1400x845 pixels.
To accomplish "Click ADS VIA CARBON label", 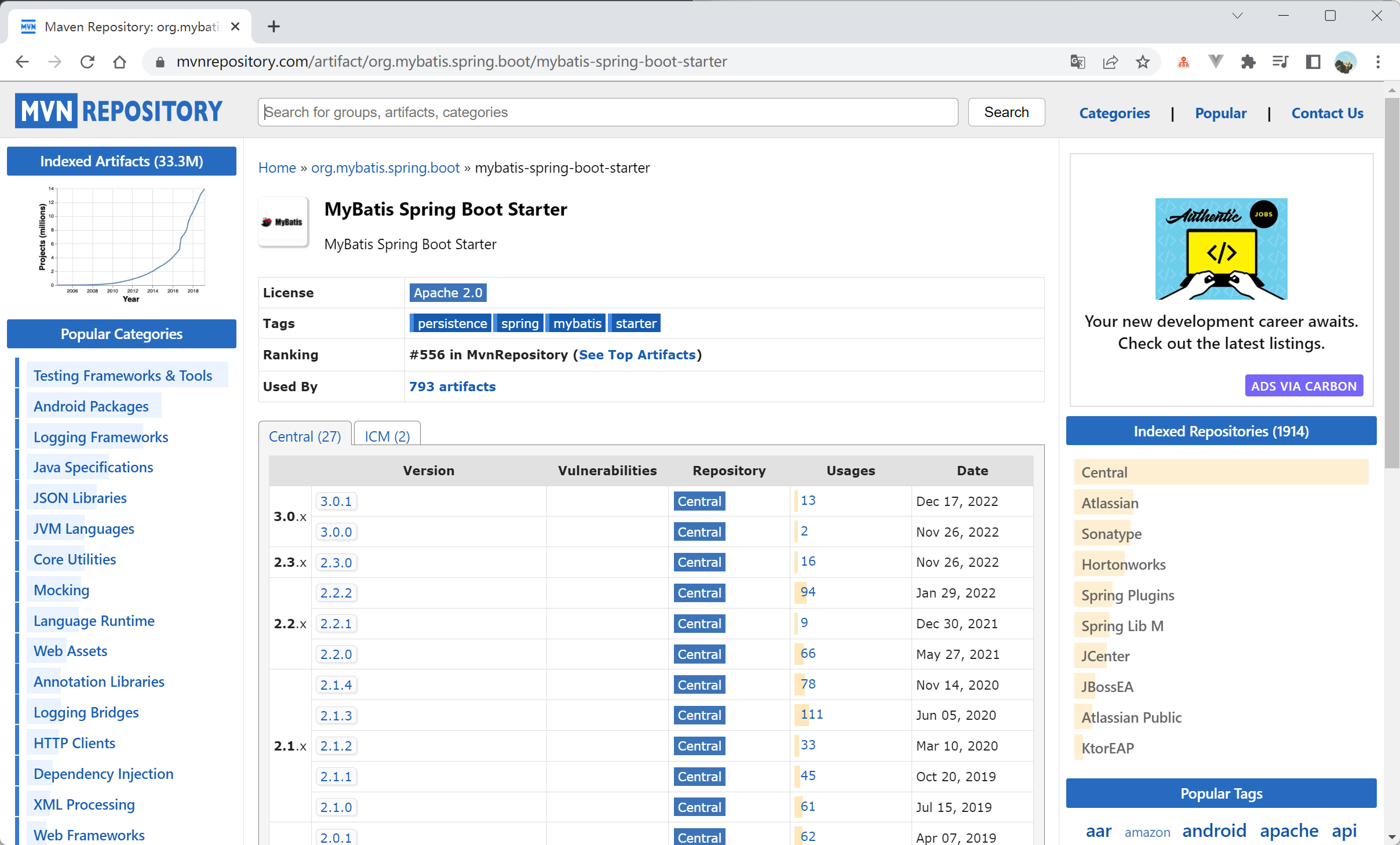I will pyautogui.click(x=1304, y=386).
